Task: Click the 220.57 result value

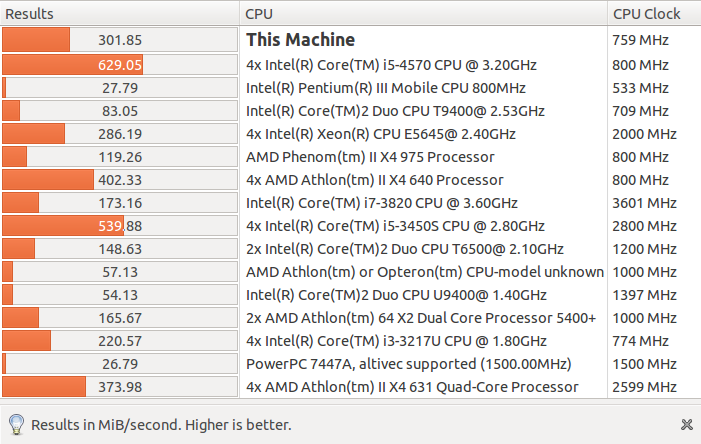Action: [x=120, y=341]
